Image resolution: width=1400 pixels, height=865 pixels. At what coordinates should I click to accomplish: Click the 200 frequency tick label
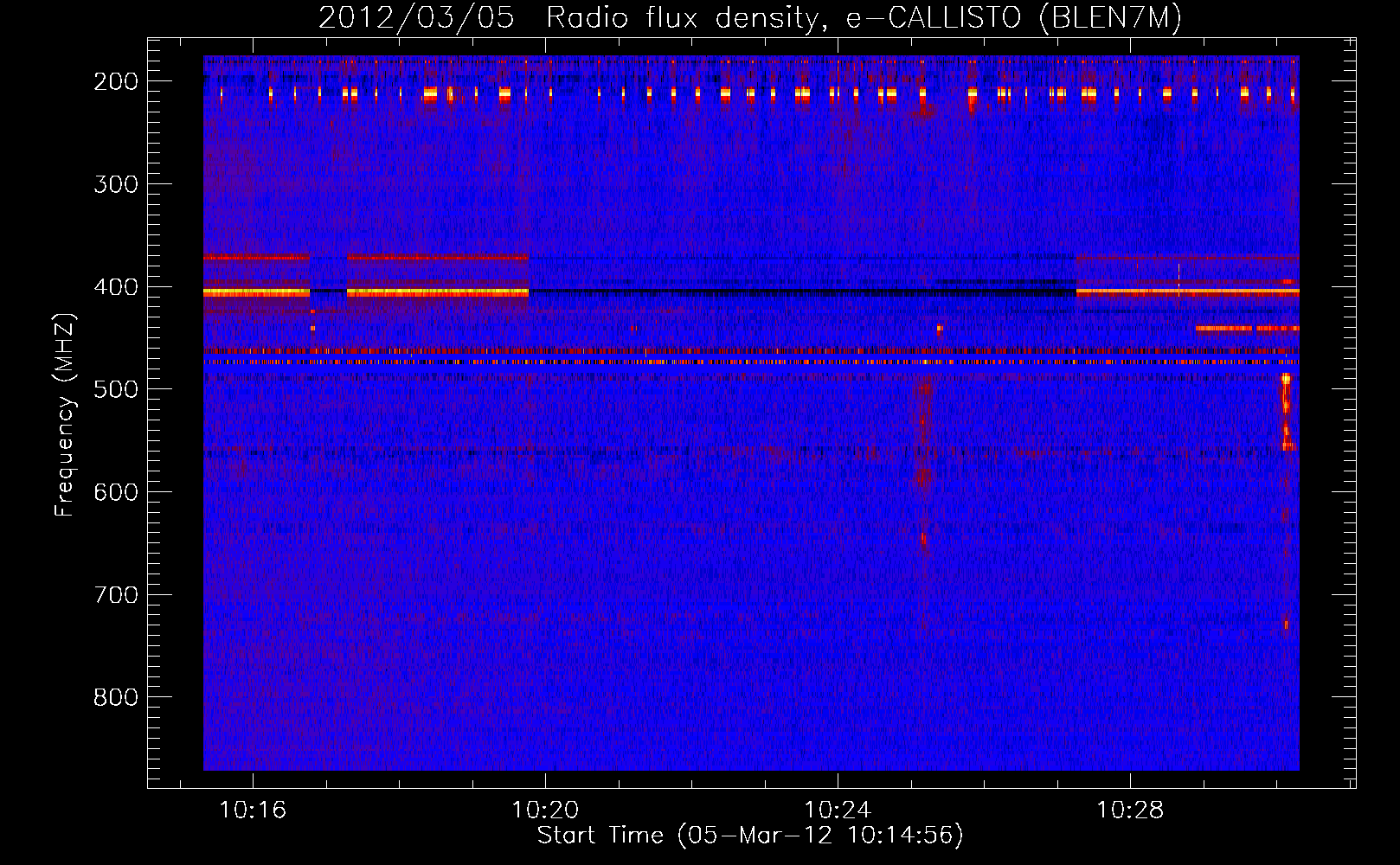click(x=115, y=81)
